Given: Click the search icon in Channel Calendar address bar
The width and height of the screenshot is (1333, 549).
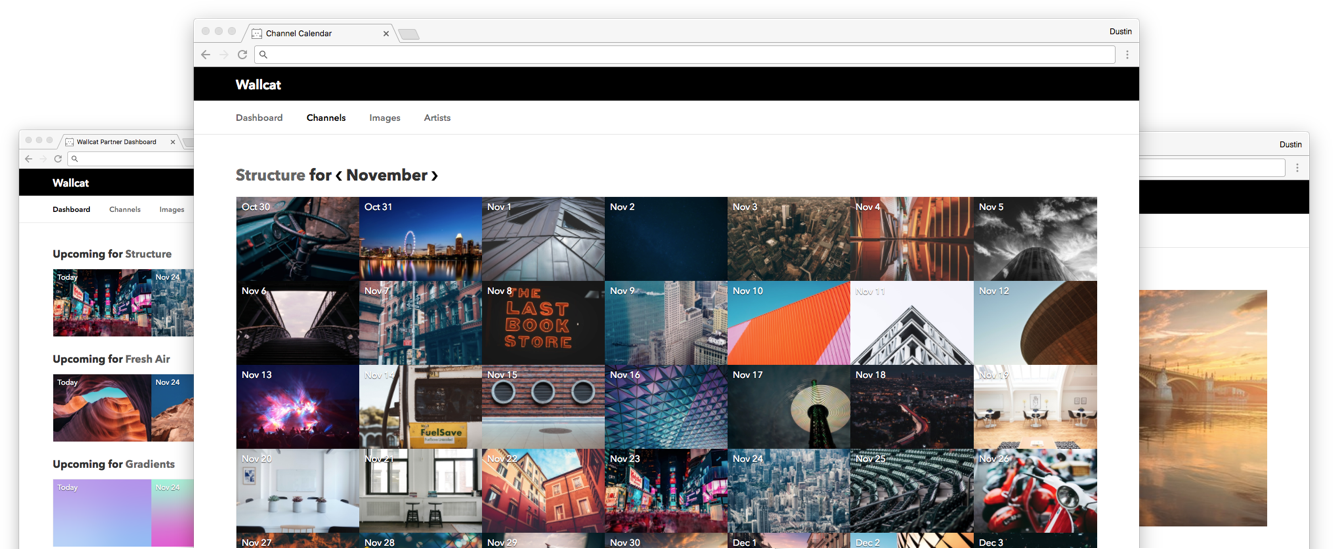Looking at the screenshot, I should tap(263, 55).
